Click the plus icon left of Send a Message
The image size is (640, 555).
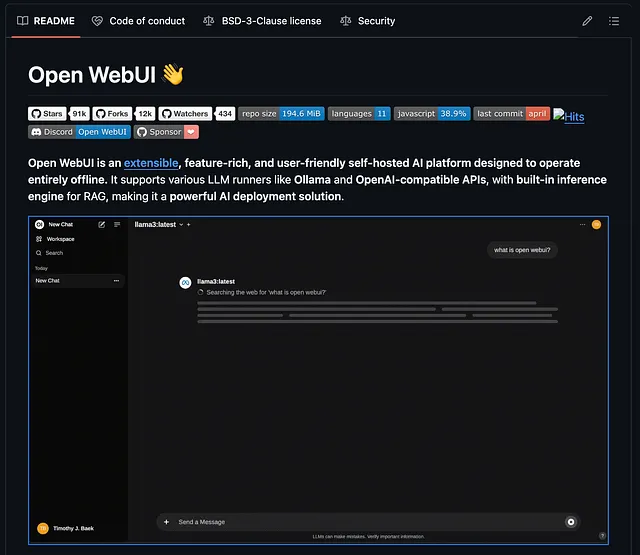[167, 522]
